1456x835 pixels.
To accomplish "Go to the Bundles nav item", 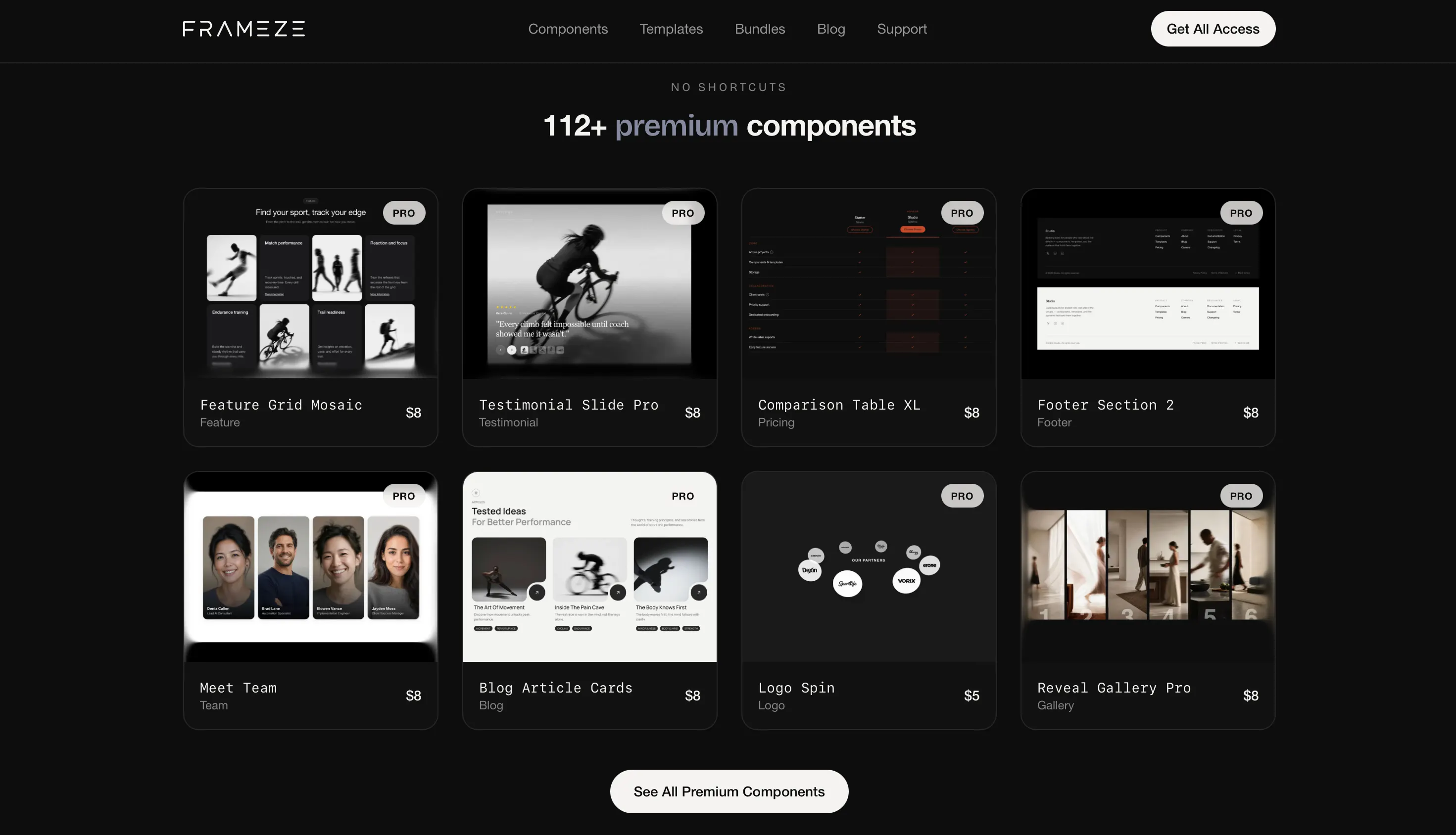I will pyautogui.click(x=760, y=29).
